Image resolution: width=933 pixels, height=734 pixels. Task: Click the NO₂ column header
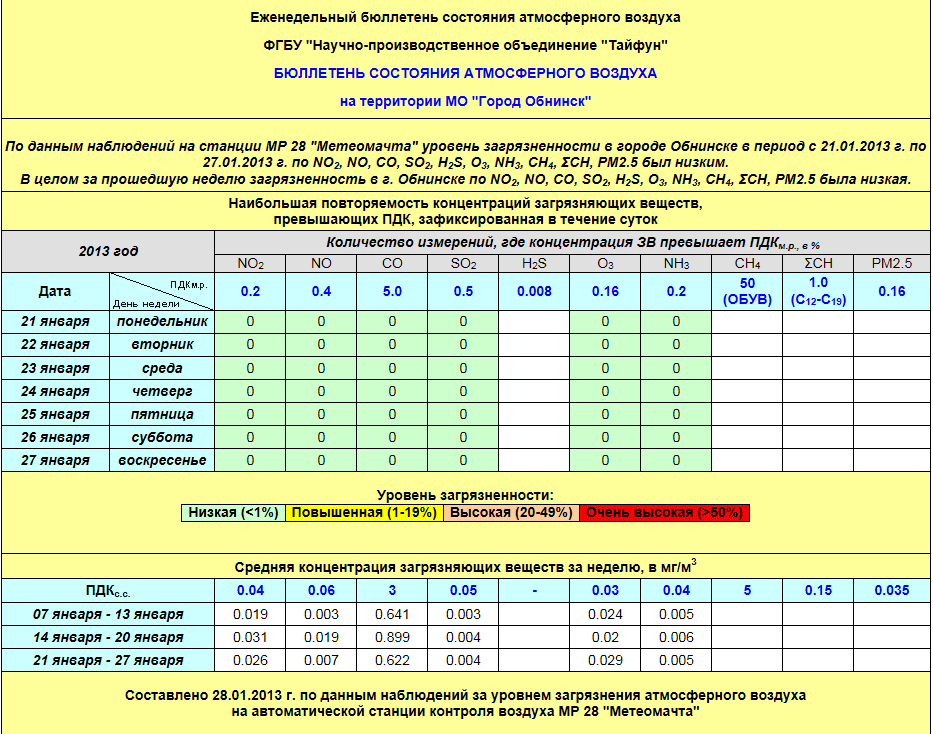tap(250, 264)
